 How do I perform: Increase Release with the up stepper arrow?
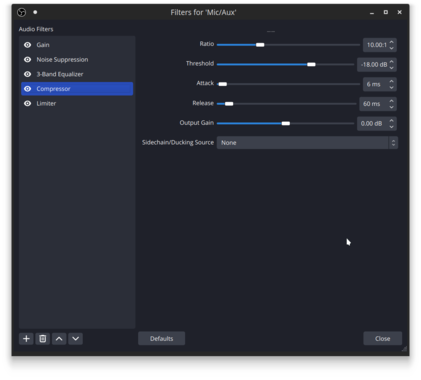pos(392,101)
